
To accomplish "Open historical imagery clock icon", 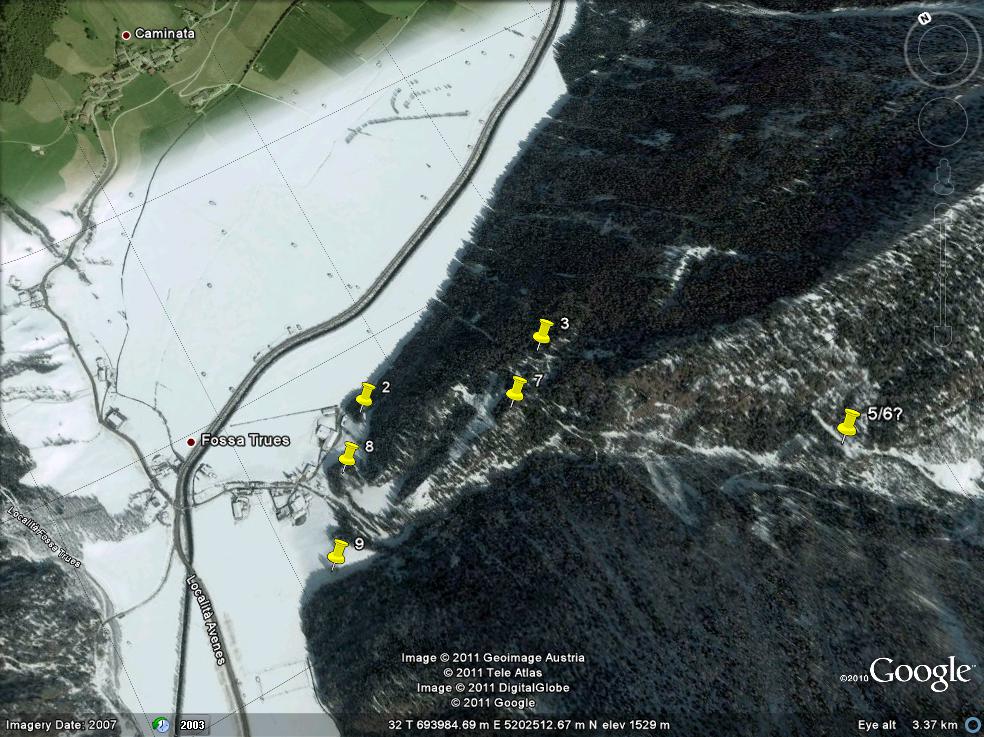I will point(161,724).
